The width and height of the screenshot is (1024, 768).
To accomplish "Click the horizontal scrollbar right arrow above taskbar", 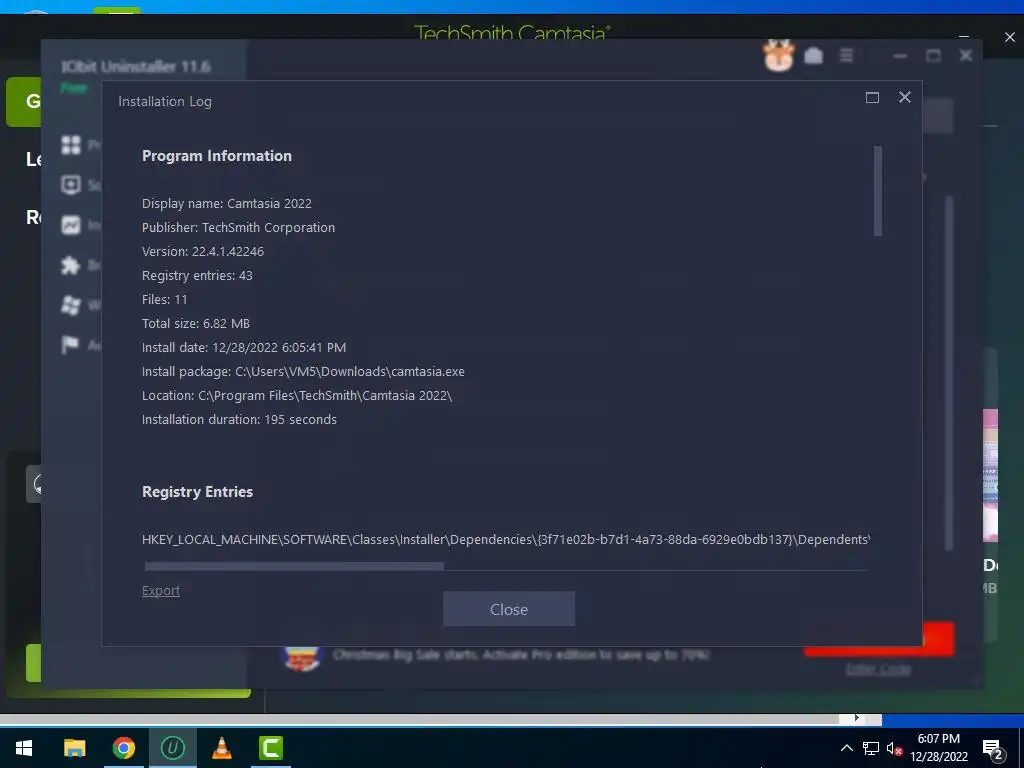I will [857, 718].
